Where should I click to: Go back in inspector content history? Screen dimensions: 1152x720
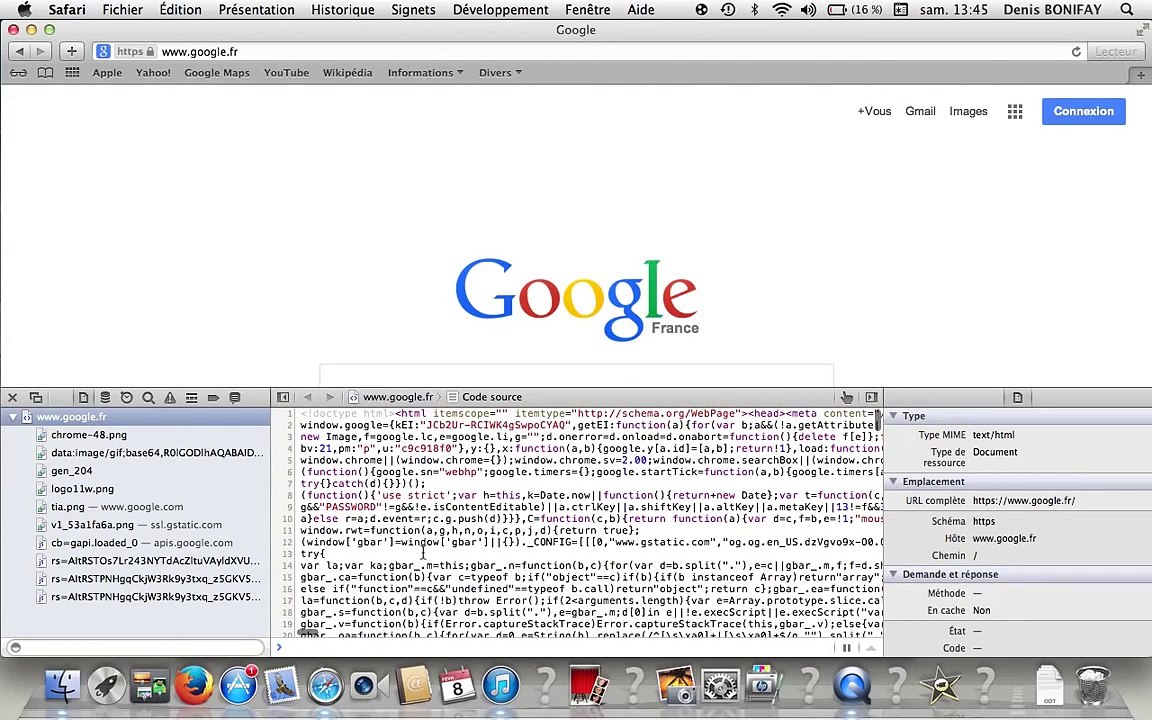(308, 397)
